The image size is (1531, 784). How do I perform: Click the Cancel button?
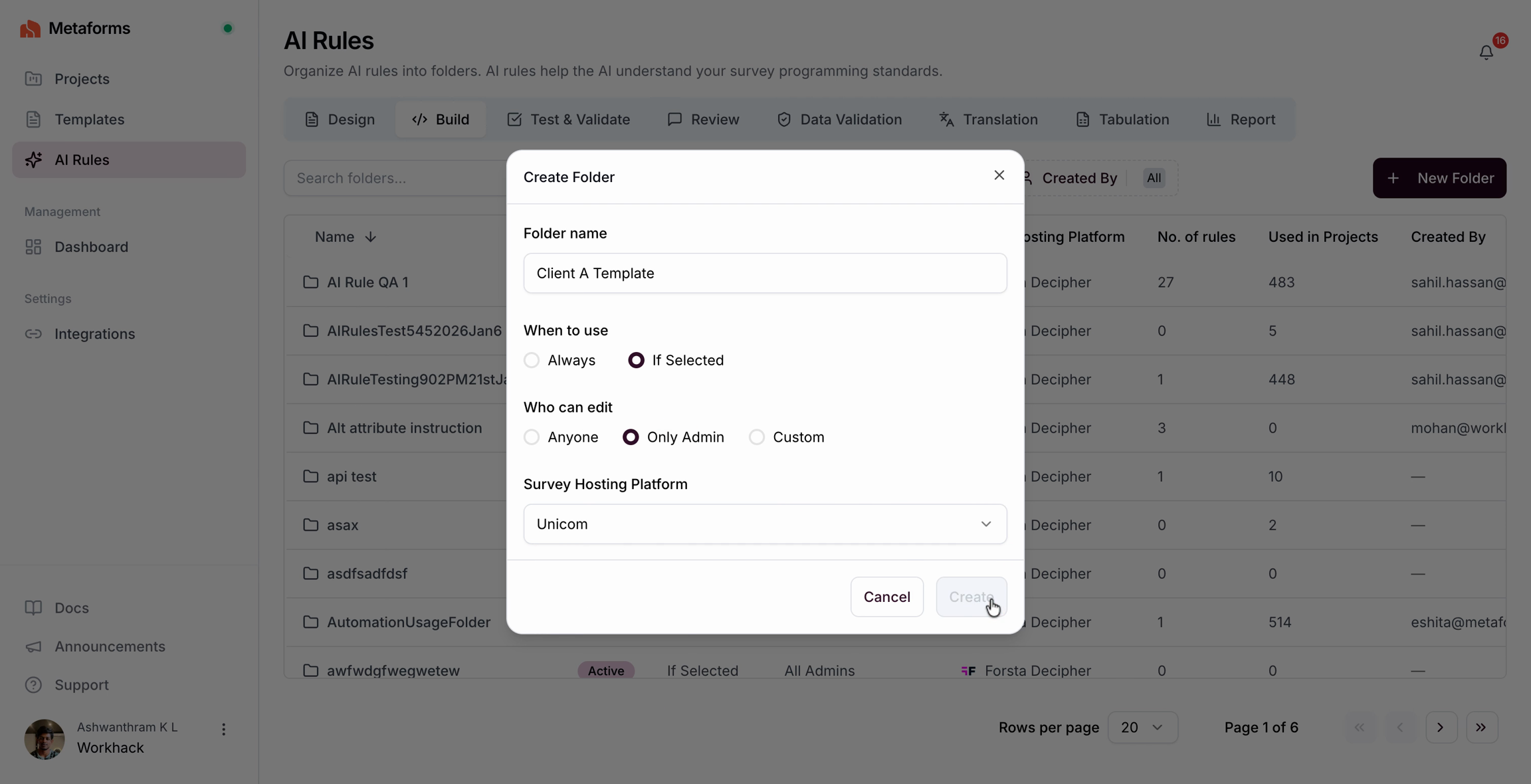coord(886,597)
